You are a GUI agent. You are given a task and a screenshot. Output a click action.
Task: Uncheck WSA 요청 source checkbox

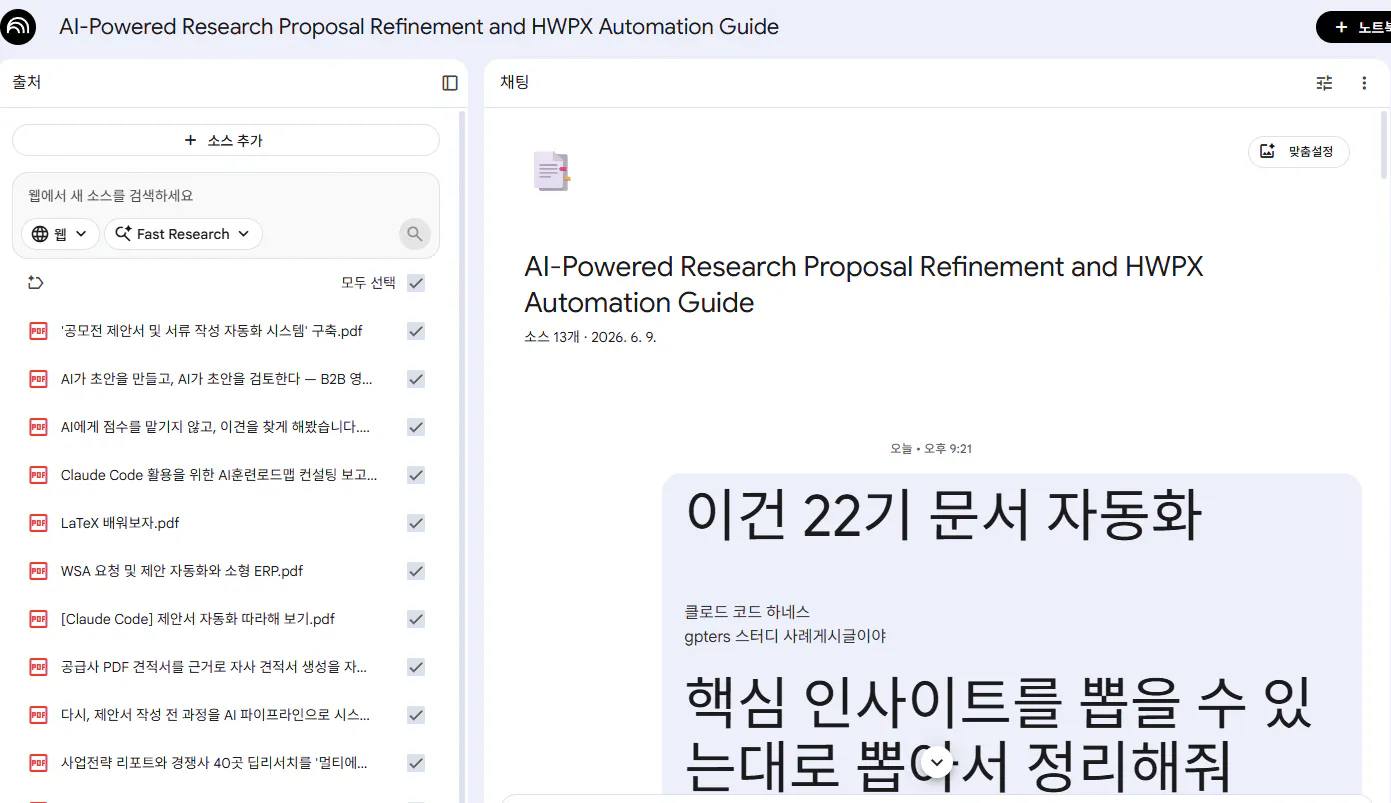pyautogui.click(x=416, y=571)
